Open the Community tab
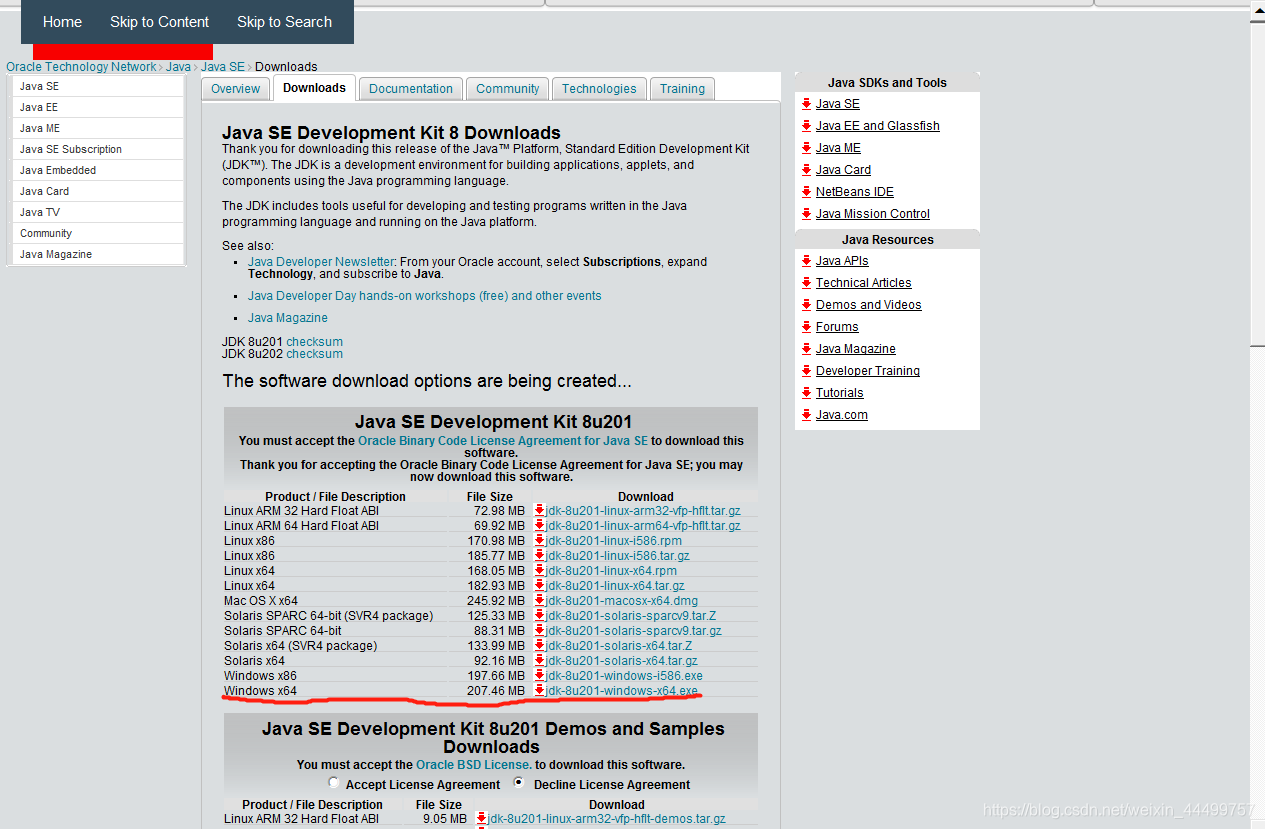Image resolution: width=1265 pixels, height=829 pixels. pyautogui.click(x=508, y=89)
